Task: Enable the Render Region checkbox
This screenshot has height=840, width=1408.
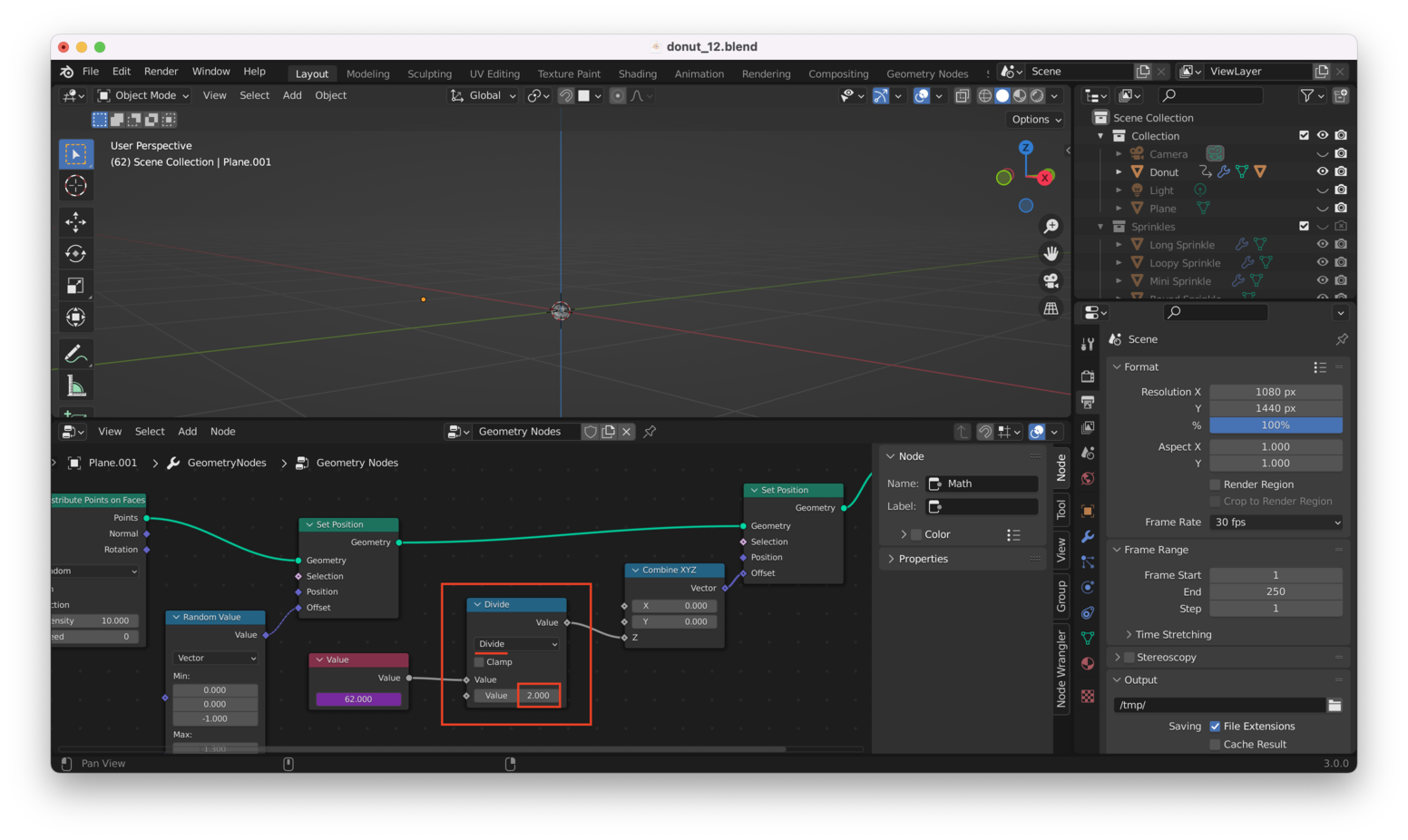Action: (x=1215, y=484)
